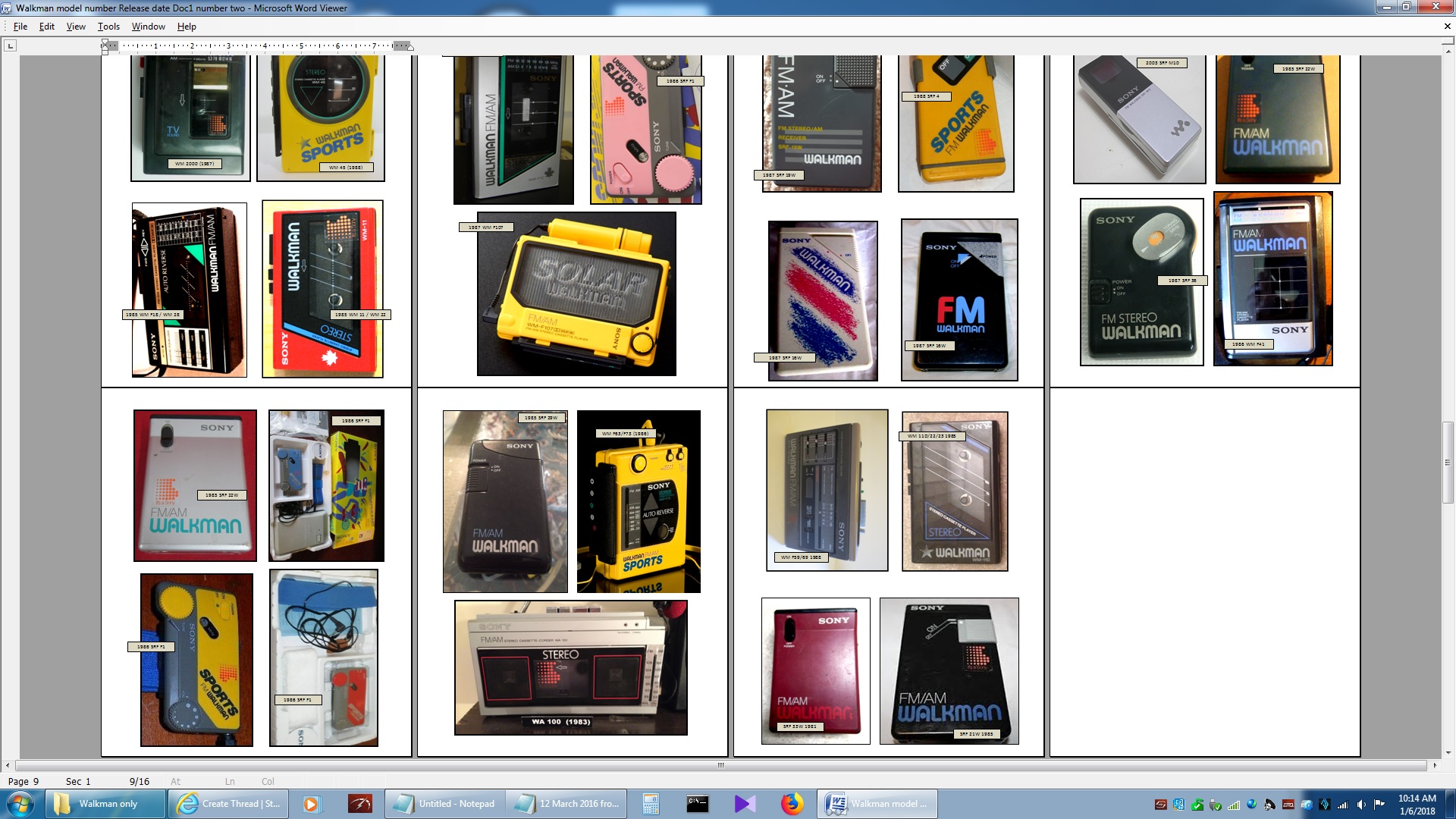Click the horizontal scrollbar left arrow
This screenshot has width=1456, height=819.
tap(8, 765)
